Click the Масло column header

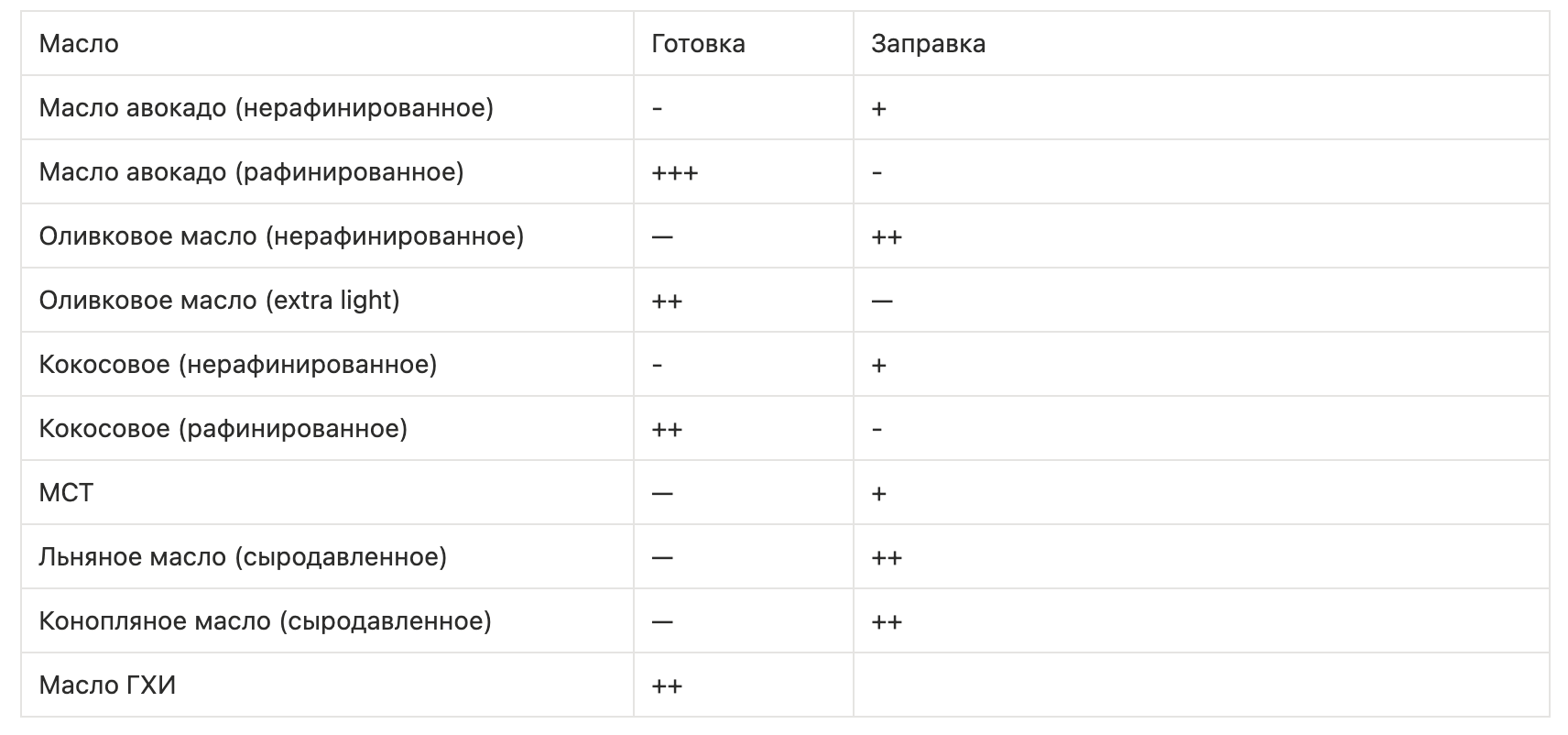[79, 44]
